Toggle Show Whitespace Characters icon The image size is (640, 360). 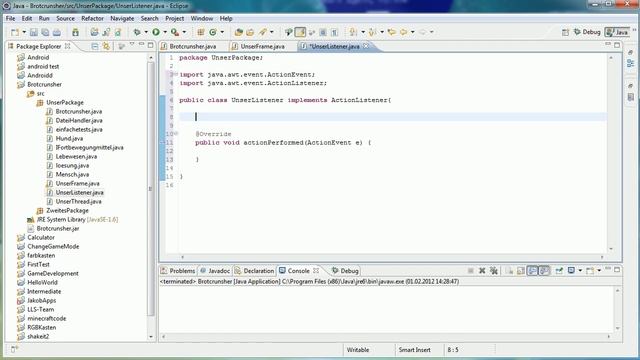[334, 32]
